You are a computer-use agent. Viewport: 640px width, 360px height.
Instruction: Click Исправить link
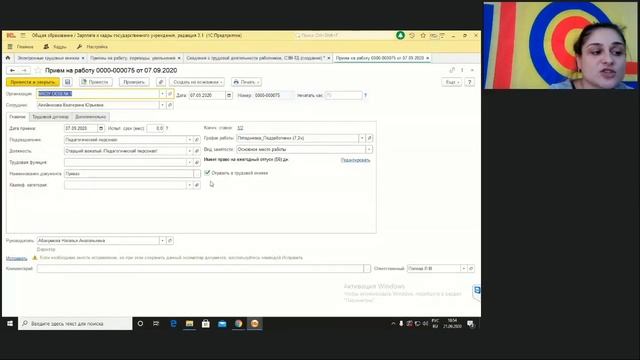coord(17,258)
